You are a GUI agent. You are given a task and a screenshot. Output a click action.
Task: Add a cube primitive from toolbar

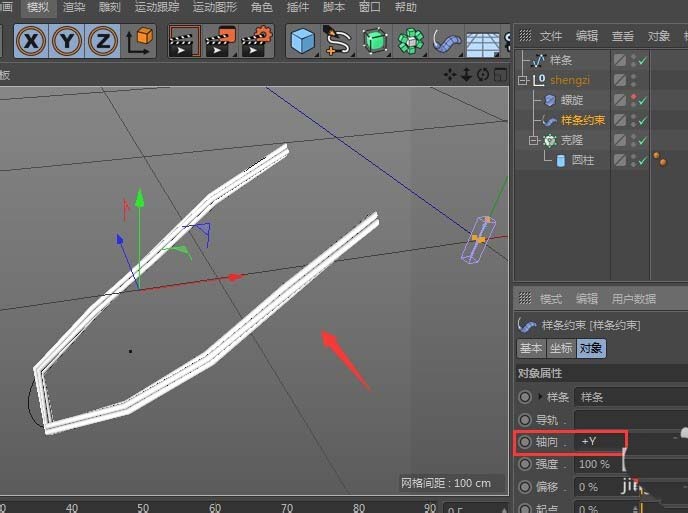(302, 42)
